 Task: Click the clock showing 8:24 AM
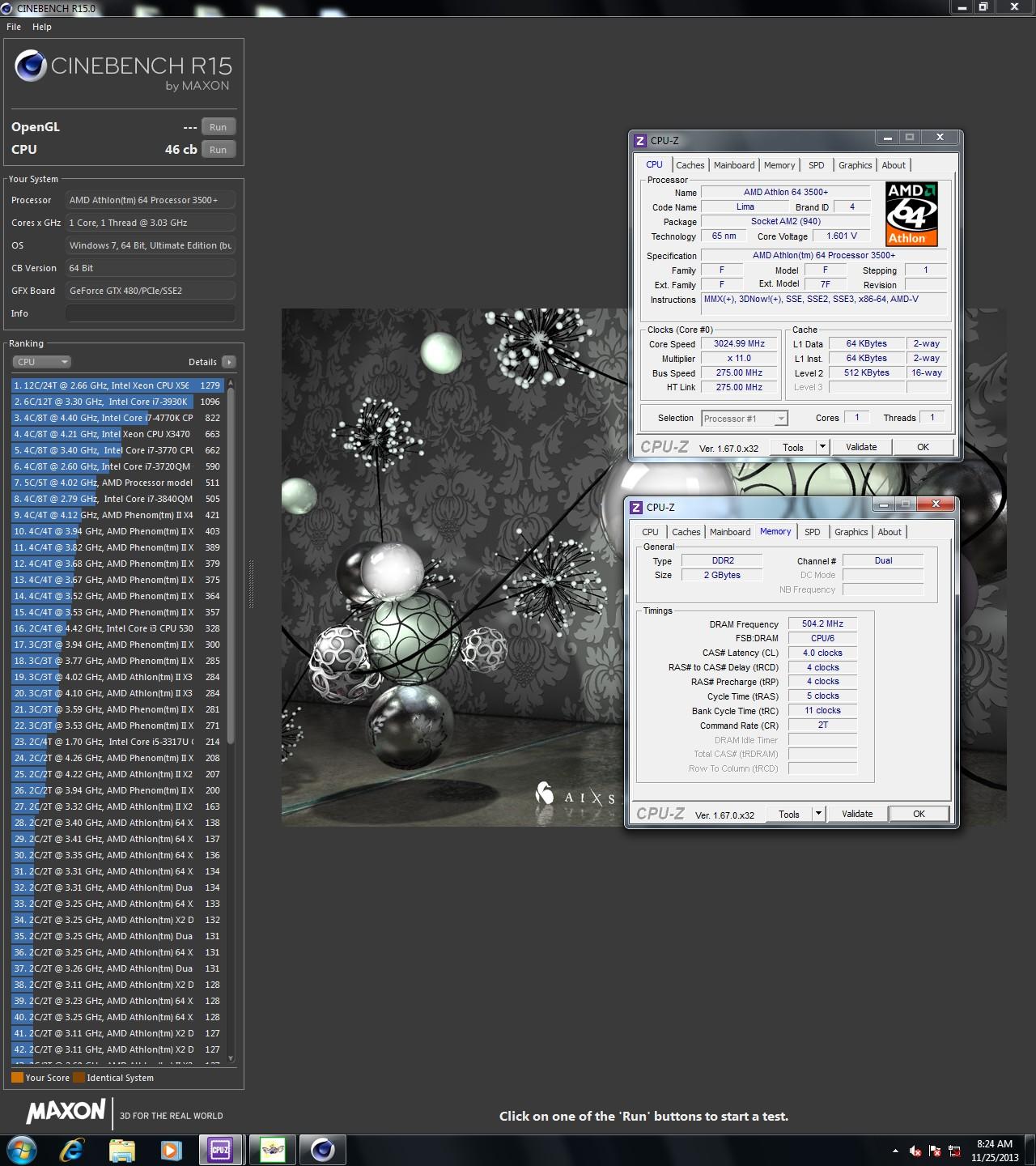[x=995, y=1144]
